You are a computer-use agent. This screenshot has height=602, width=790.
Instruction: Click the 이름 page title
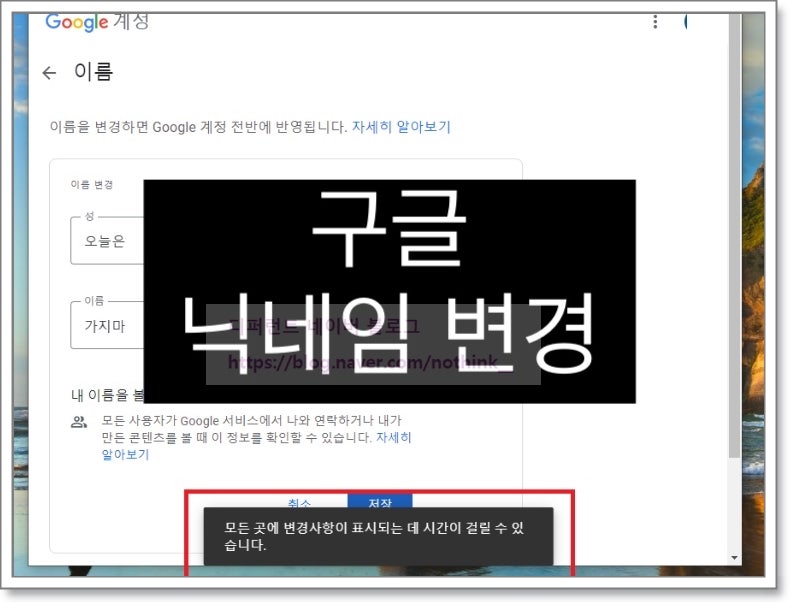[93, 72]
